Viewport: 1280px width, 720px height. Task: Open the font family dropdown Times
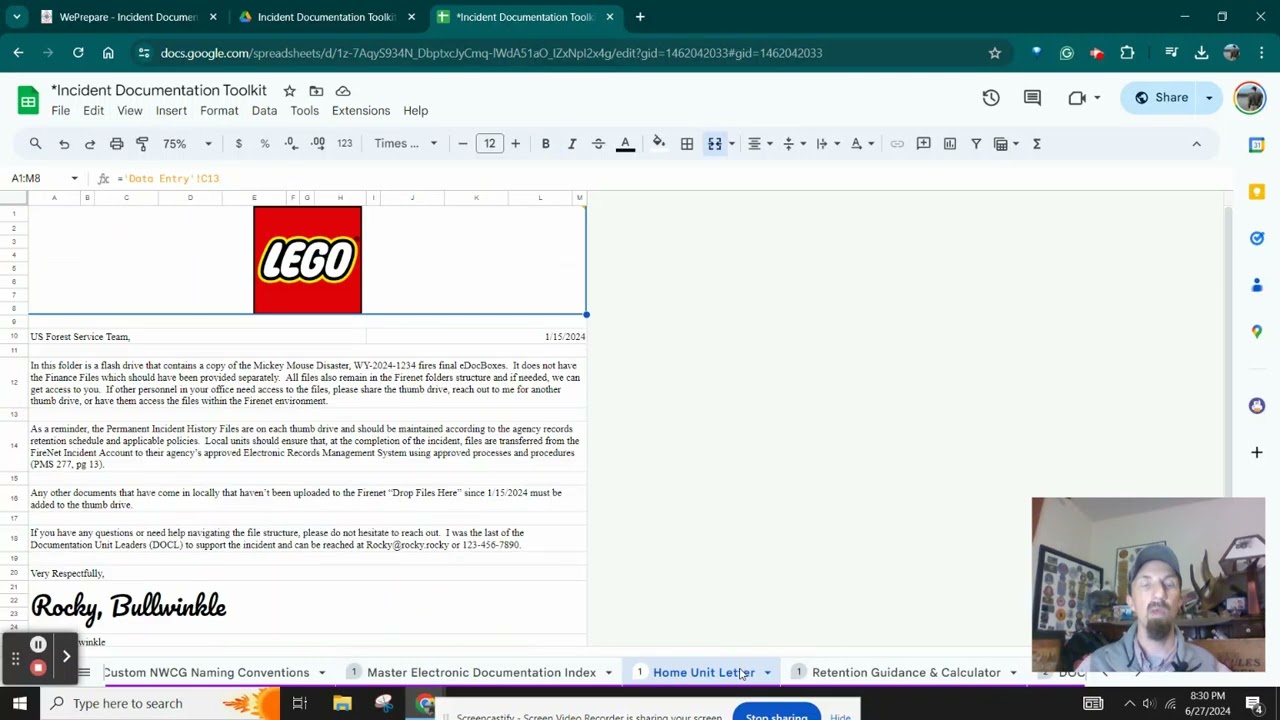[x=405, y=144]
